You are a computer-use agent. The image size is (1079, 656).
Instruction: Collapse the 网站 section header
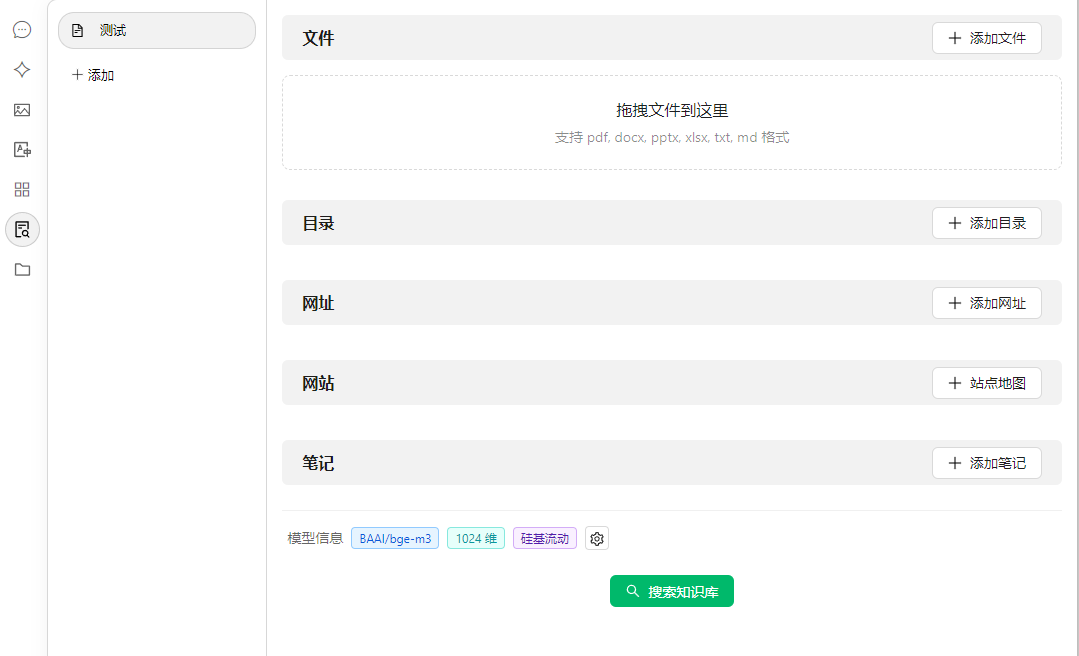tap(316, 382)
